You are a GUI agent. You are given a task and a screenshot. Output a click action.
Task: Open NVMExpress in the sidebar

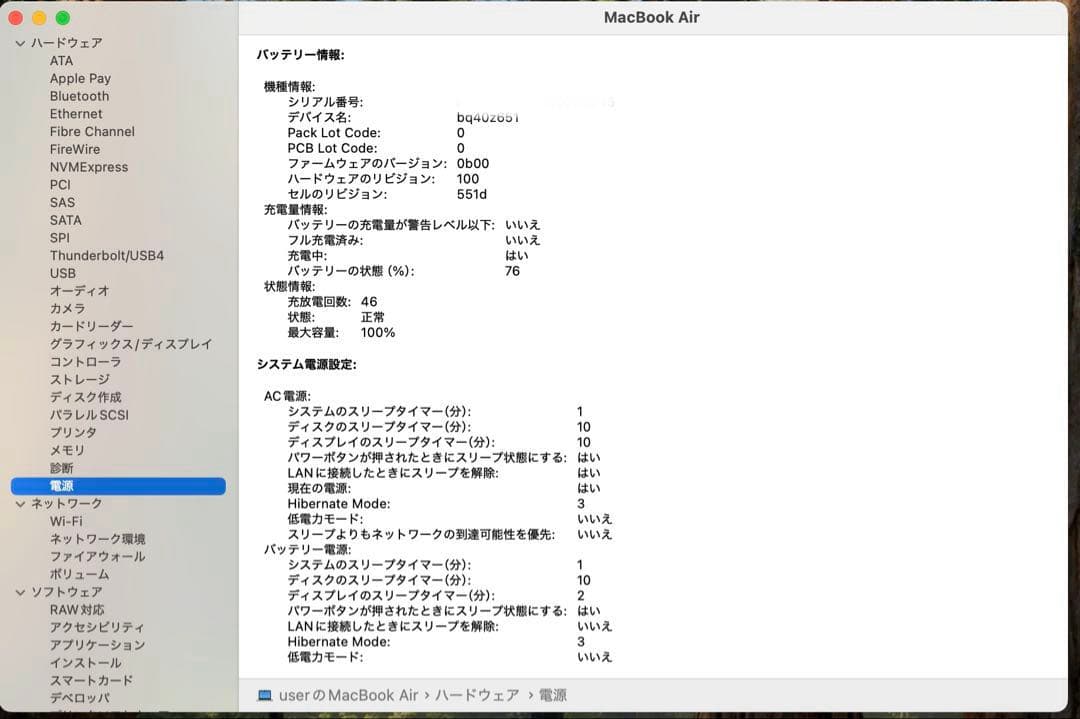(89, 167)
